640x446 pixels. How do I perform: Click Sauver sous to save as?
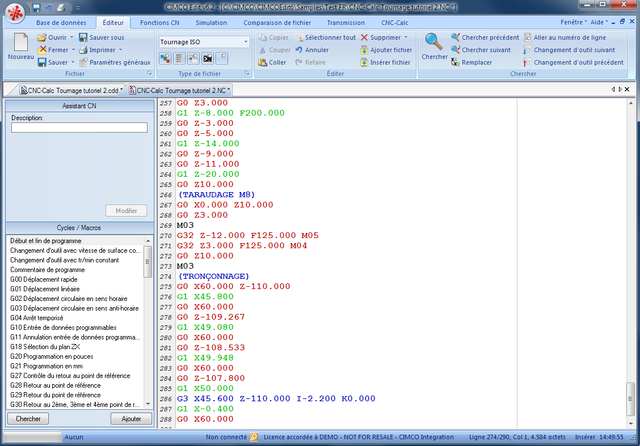coord(102,38)
